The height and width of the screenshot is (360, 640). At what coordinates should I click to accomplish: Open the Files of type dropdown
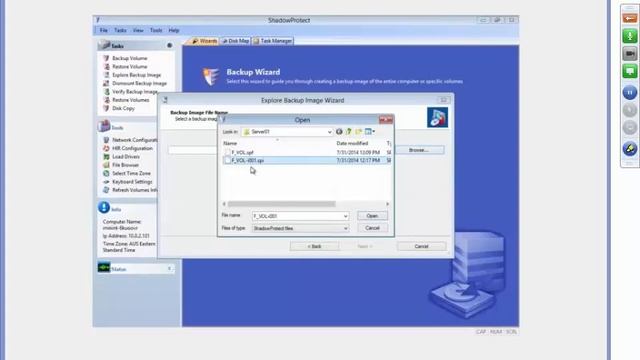[345, 229]
